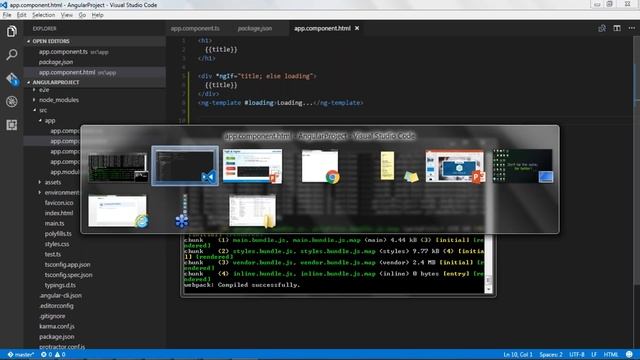Viewport: 640px width, 360px height.
Task: Select Internet Explorer thumbnail in switcher
Action: 118,211
